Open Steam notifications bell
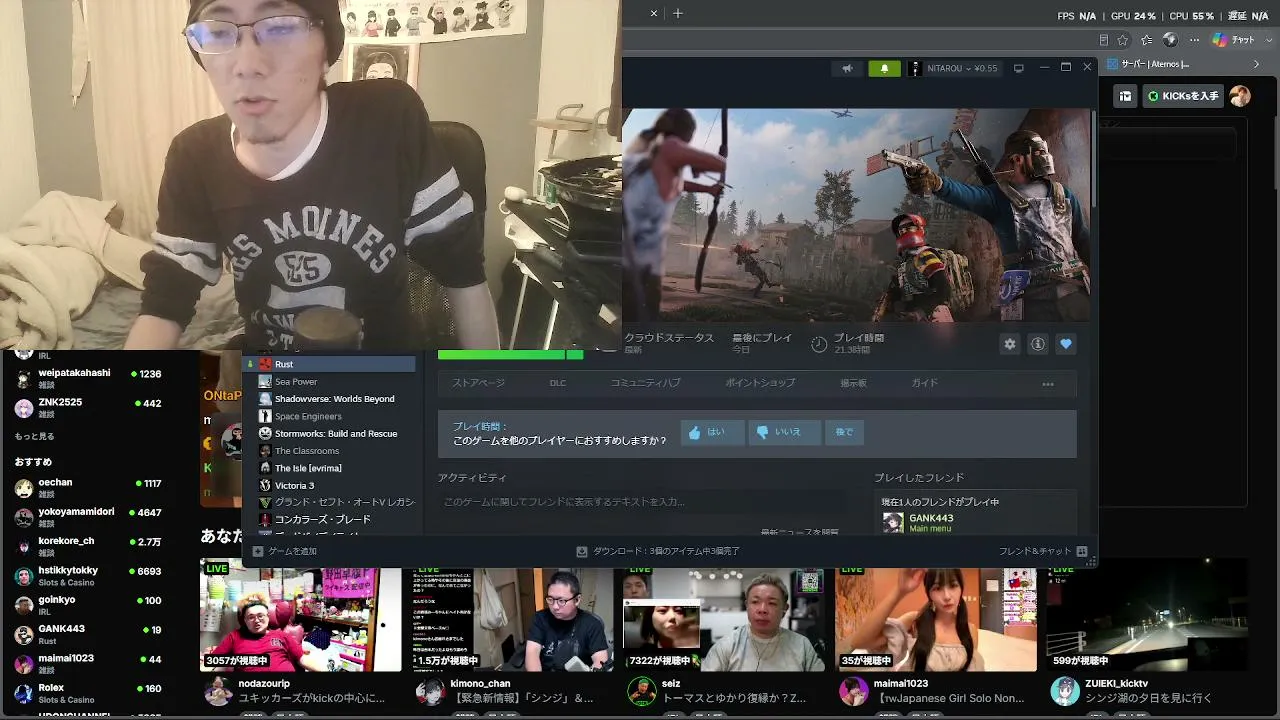Image resolution: width=1280 pixels, height=720 pixels. coord(884,68)
